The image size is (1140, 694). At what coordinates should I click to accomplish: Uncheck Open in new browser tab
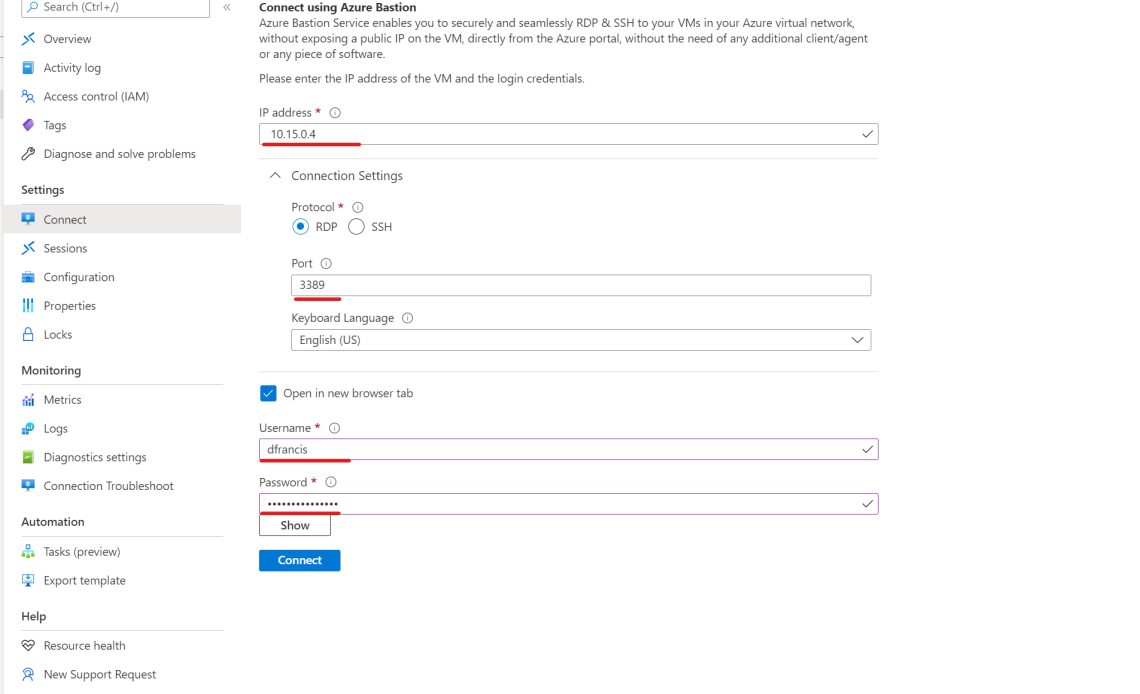268,393
